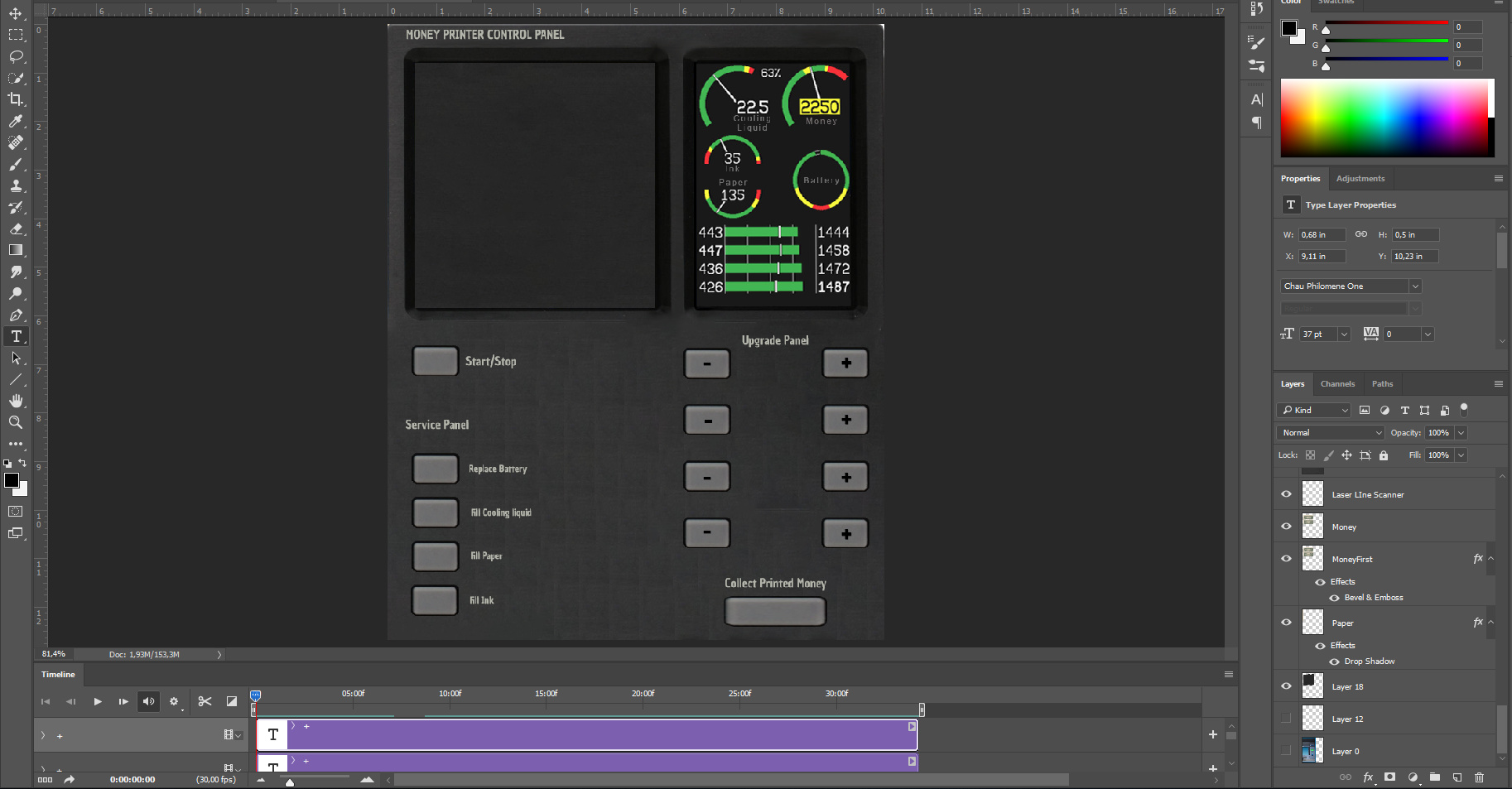The height and width of the screenshot is (789, 1512).
Task: Split clip with timeline scissors icon
Action: pos(205,701)
